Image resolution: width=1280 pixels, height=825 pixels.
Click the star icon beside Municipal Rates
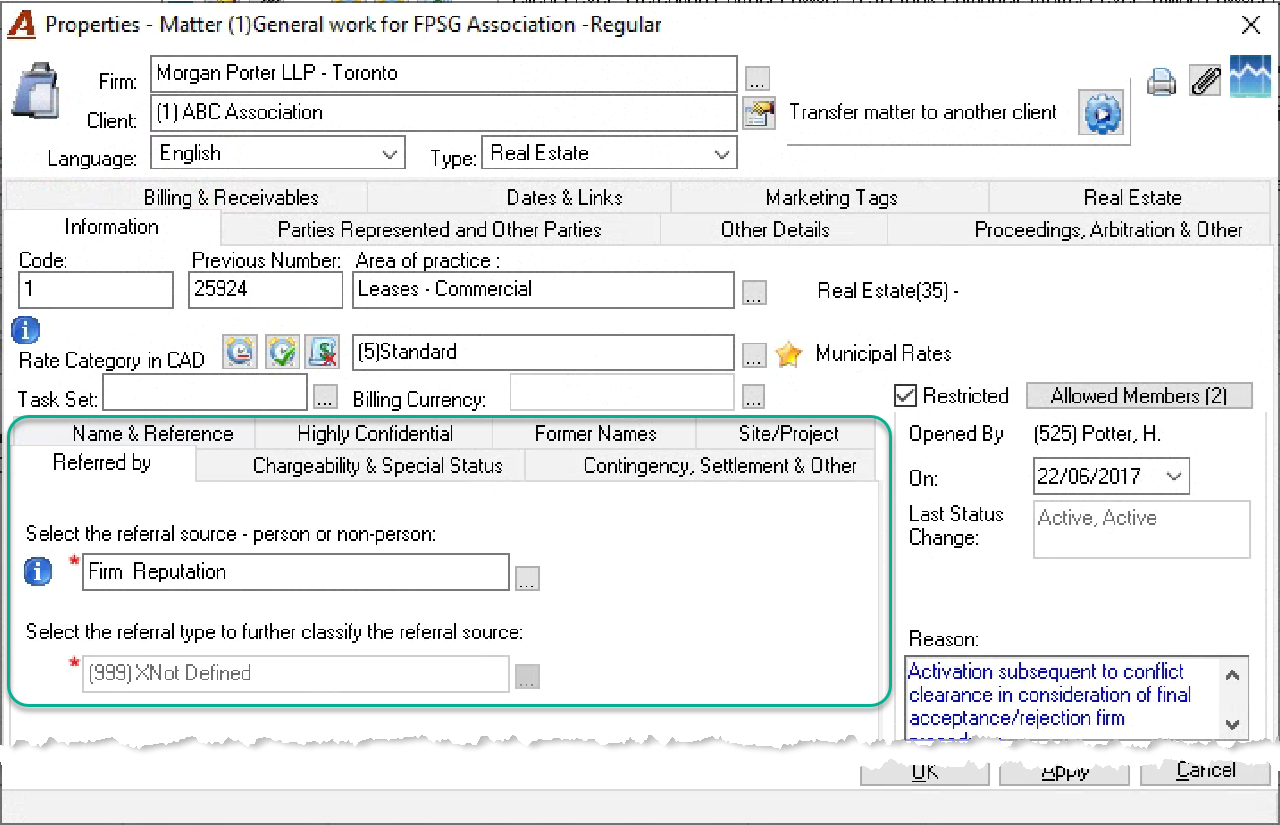click(789, 354)
